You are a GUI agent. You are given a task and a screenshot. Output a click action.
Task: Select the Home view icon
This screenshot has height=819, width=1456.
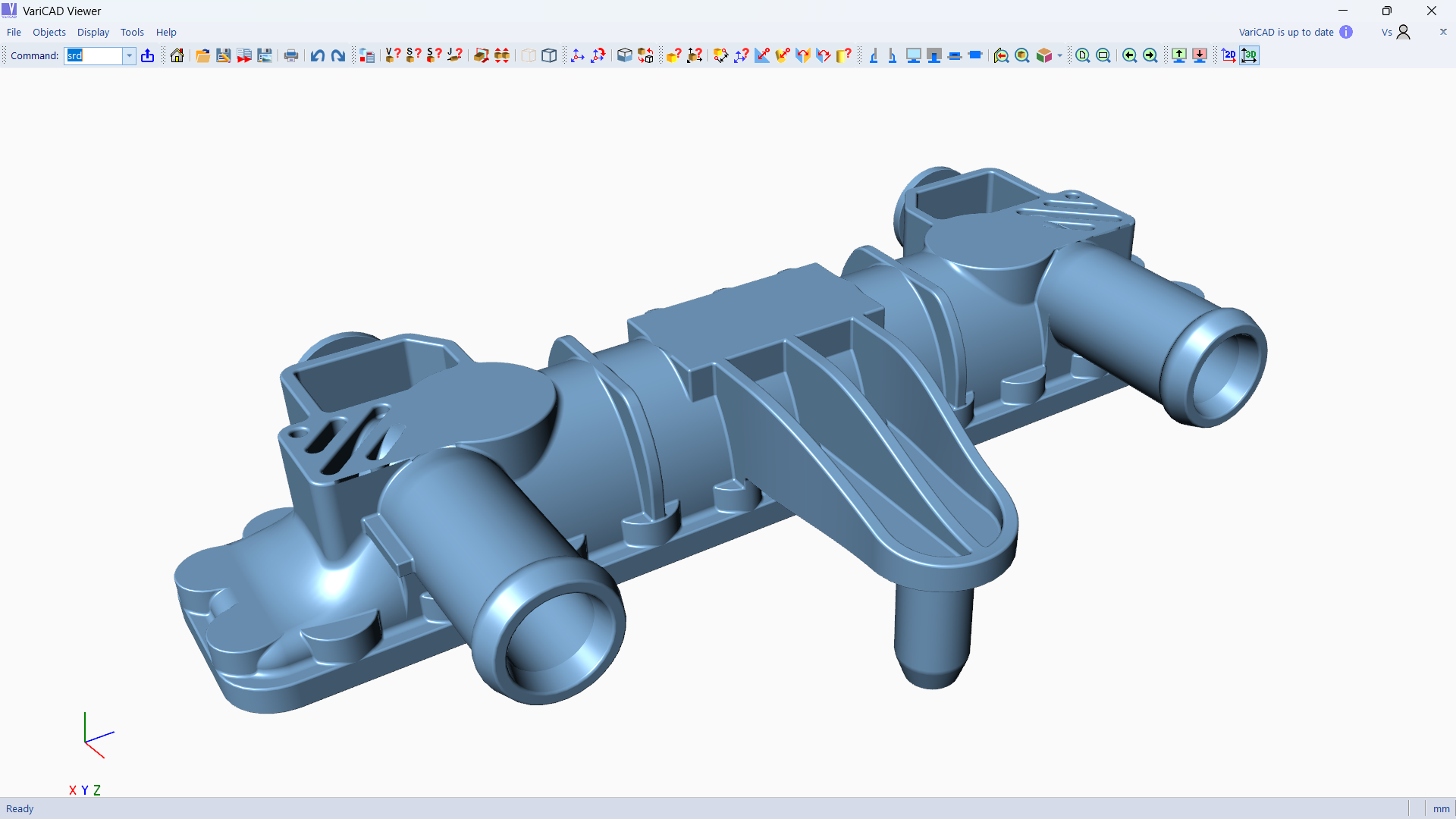pos(176,55)
